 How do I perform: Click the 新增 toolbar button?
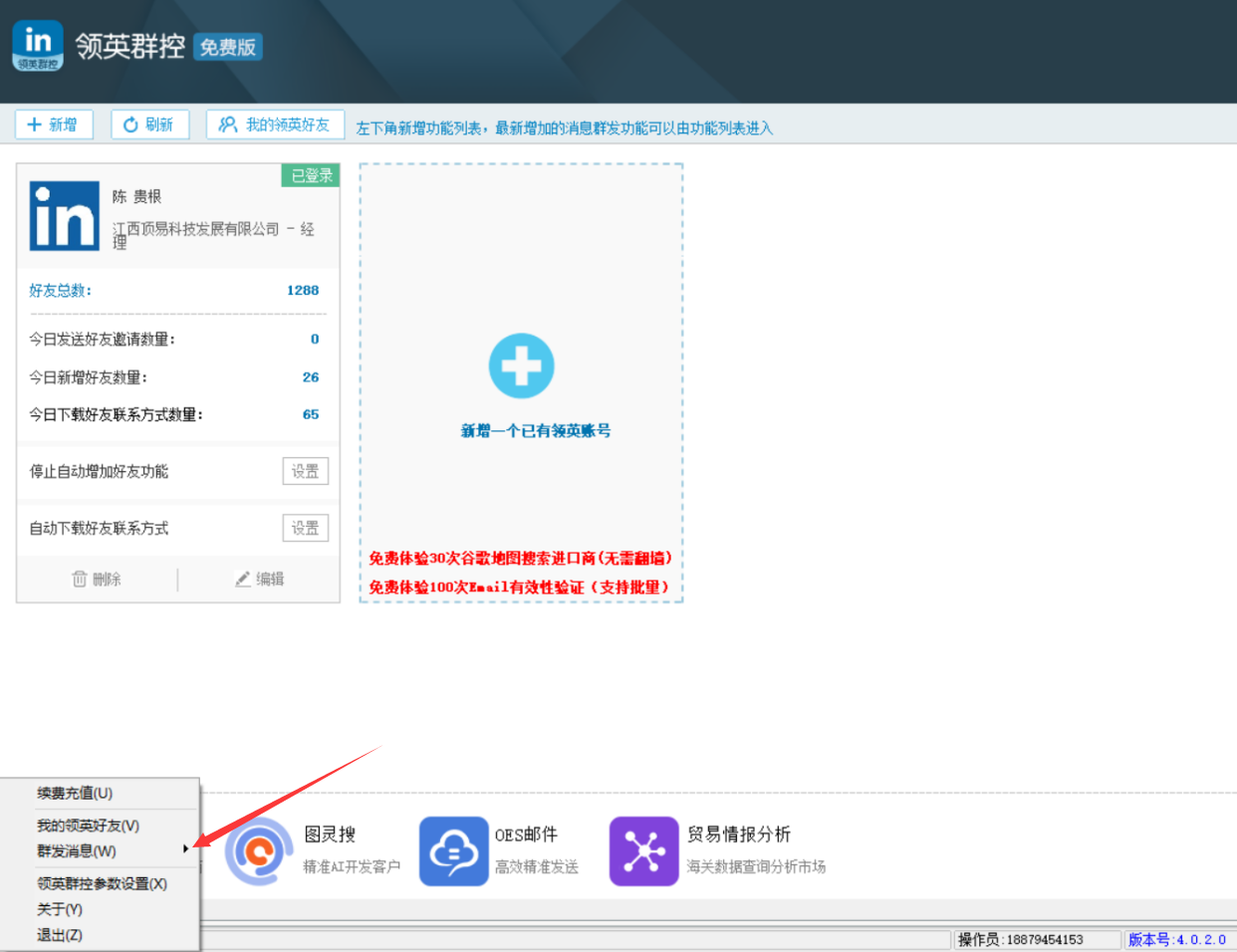click(54, 124)
